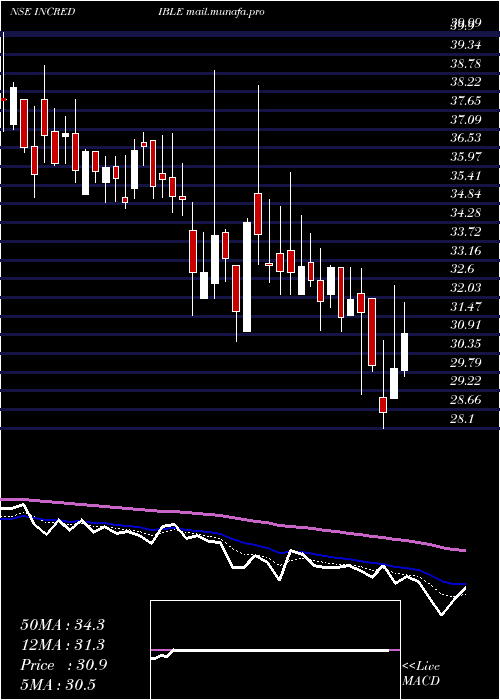This screenshot has width=500, height=700.
Task: Click the last white candlestick on the chart
Action: point(404,352)
